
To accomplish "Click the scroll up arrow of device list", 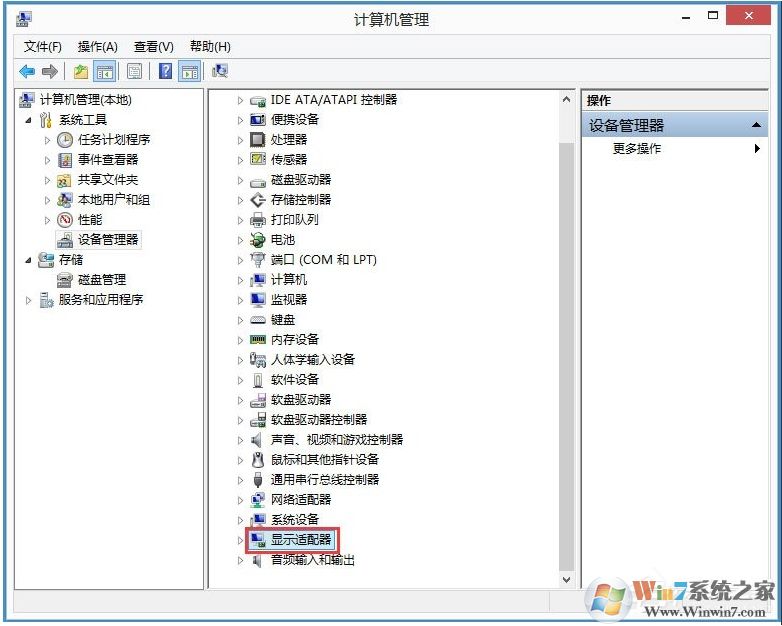I will click(x=566, y=99).
